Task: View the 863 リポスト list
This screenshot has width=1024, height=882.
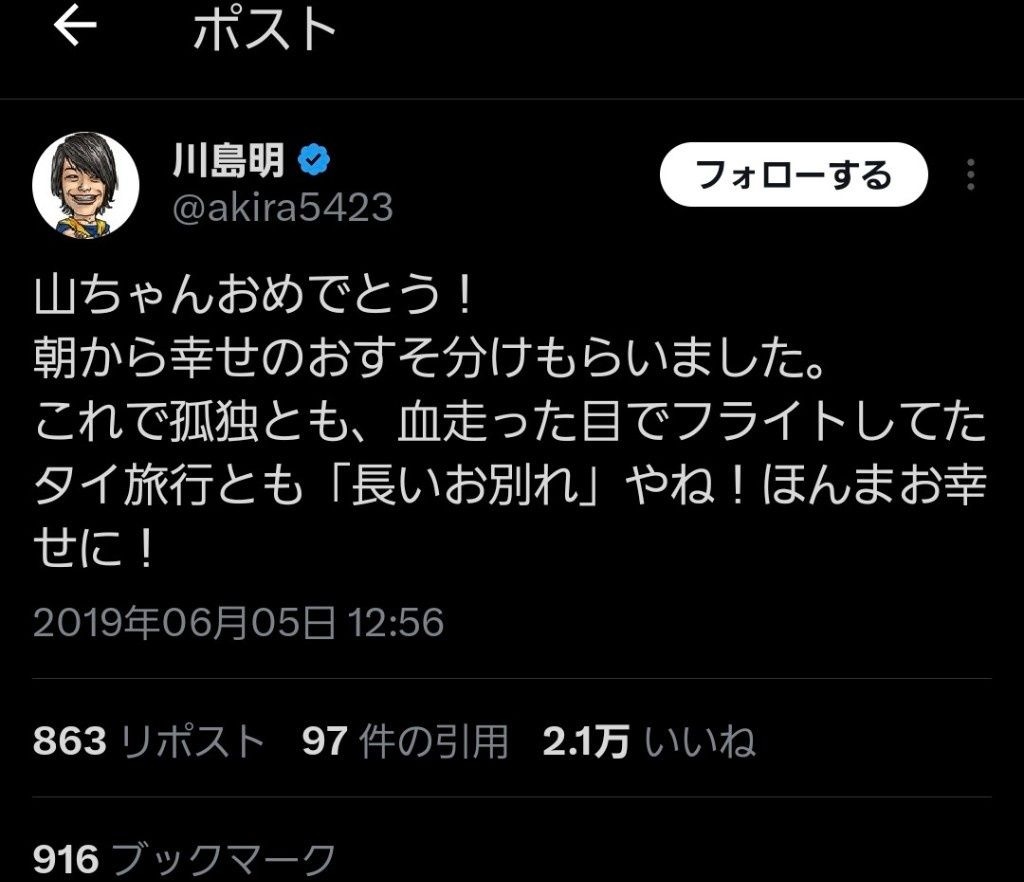Action: 148,741
